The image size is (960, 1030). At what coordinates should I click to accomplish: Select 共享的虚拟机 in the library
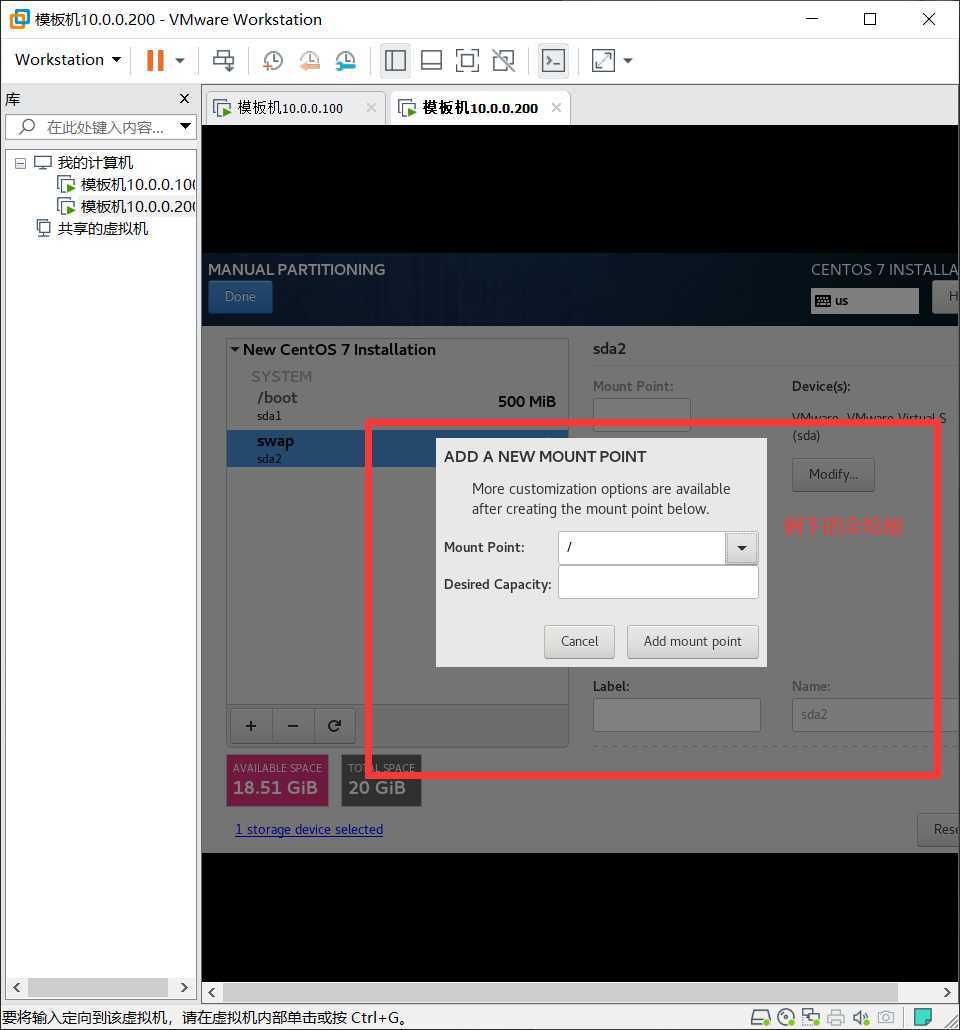(x=92, y=229)
